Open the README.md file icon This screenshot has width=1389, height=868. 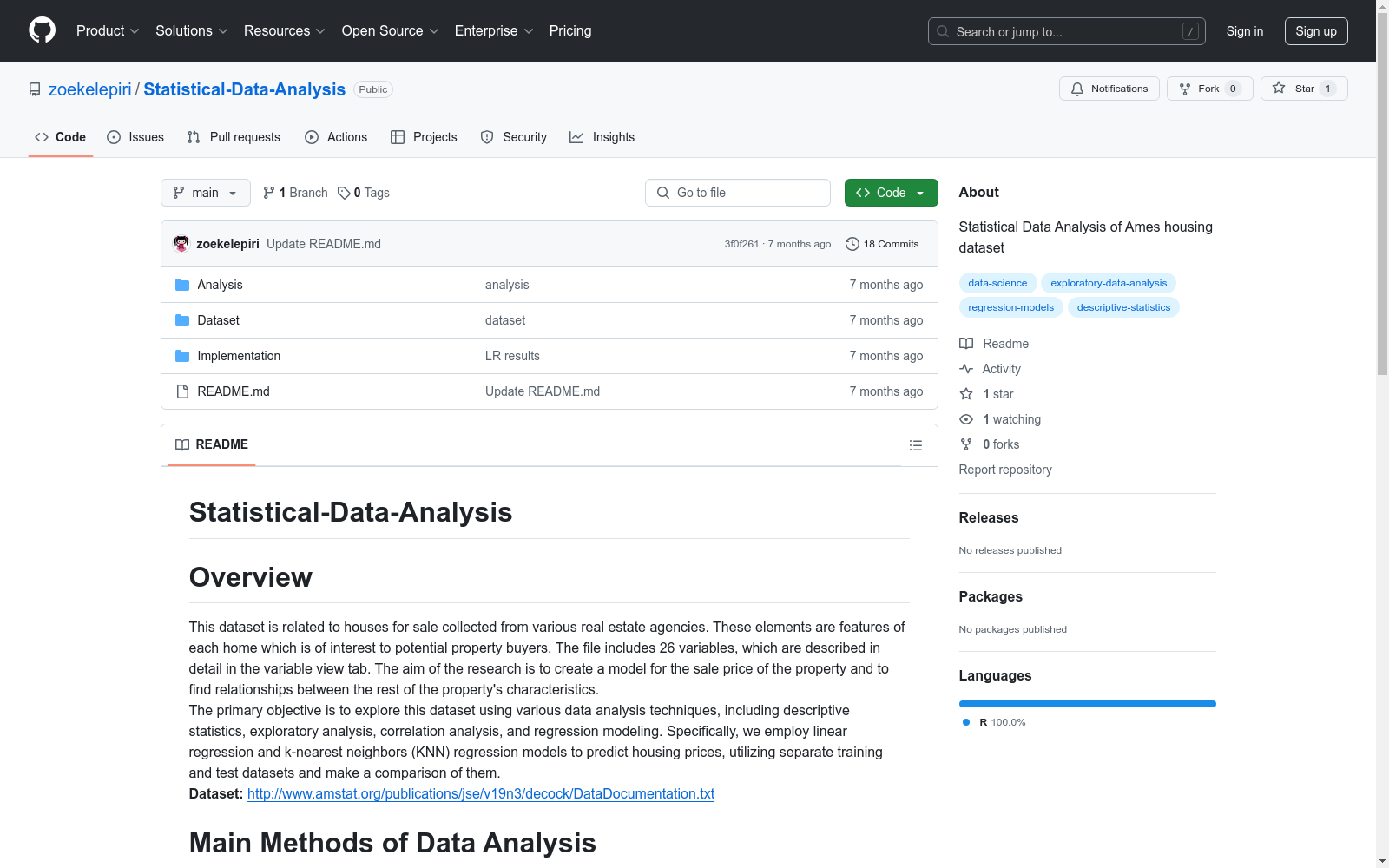[182, 391]
